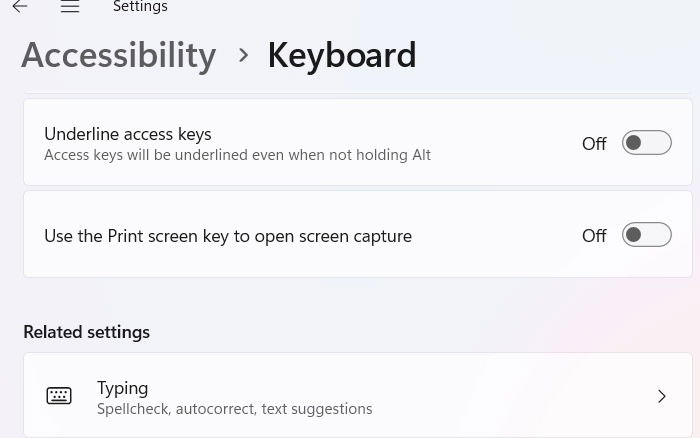Click the Keyboard page heading
700x438 pixels.
[341, 55]
